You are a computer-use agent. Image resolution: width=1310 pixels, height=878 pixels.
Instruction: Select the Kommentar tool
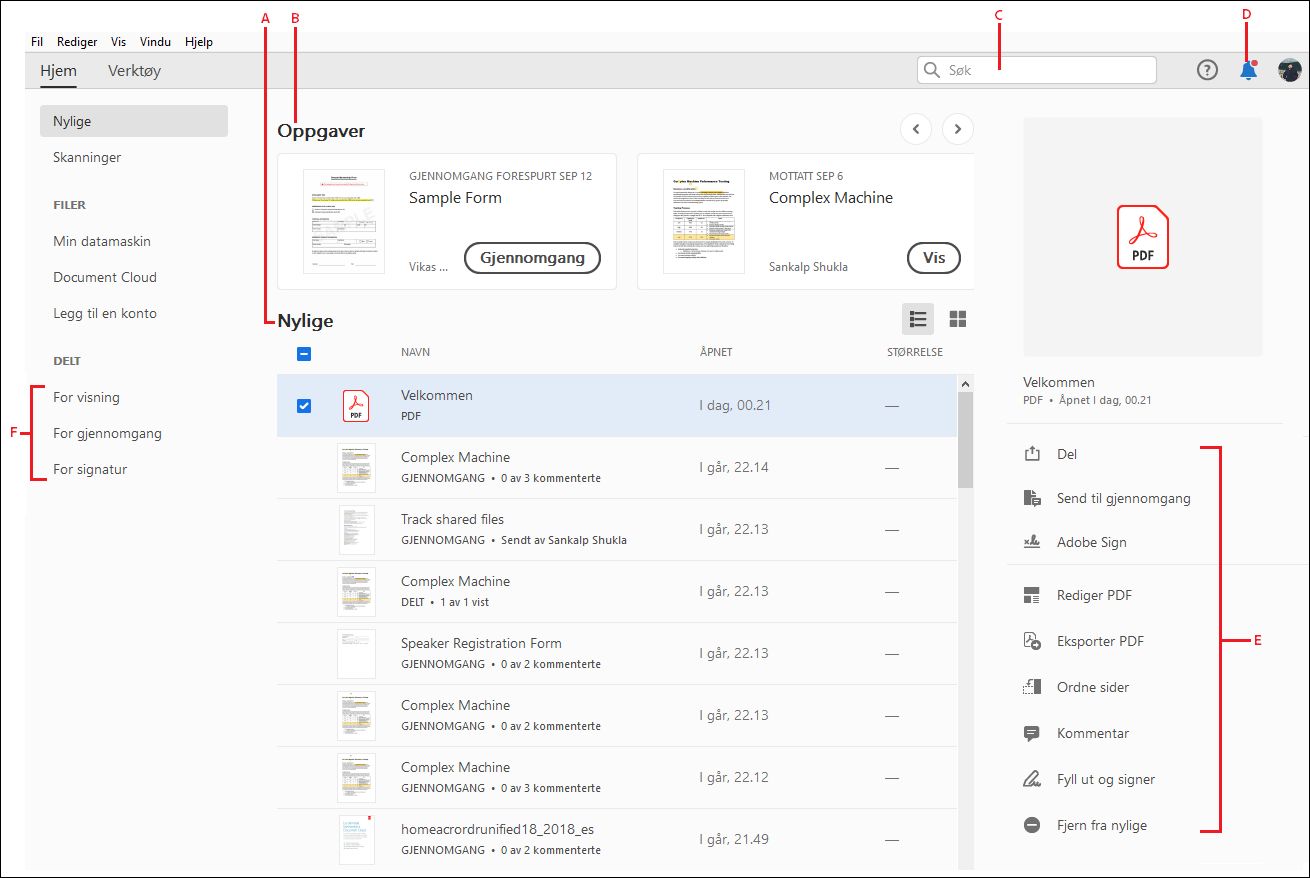pos(1092,733)
